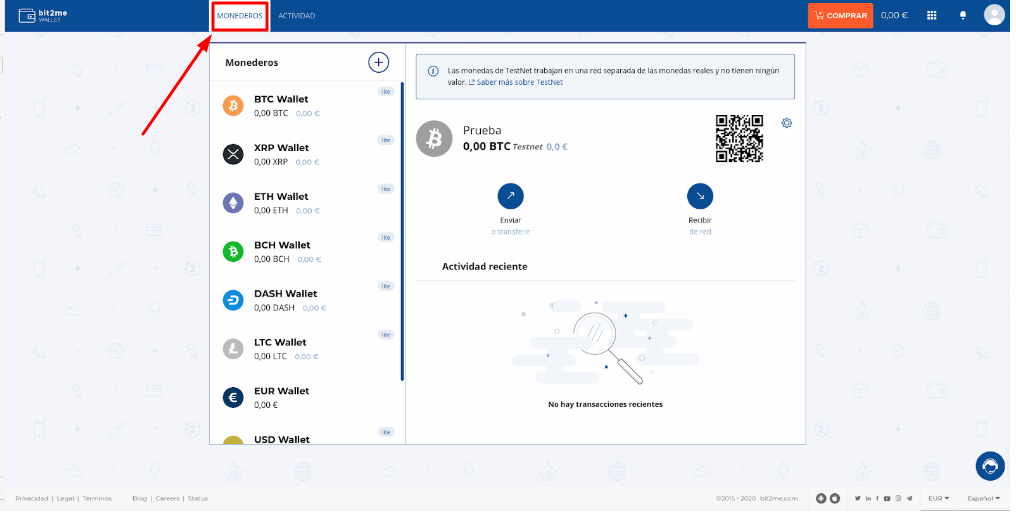Select the Ethereum ETH Wallet icon
The image size is (1016, 517).
[233, 203]
